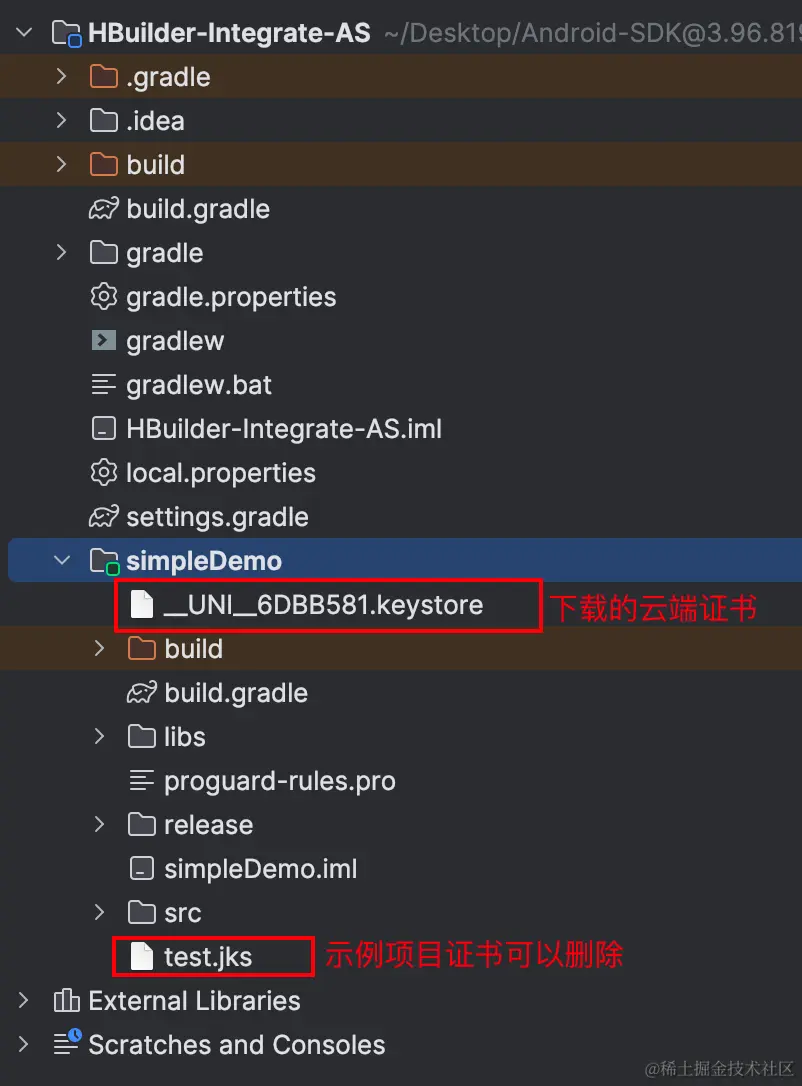Click the gear icon next to gradle.properties
Image resolution: width=802 pixels, height=1086 pixels.
click(x=104, y=297)
